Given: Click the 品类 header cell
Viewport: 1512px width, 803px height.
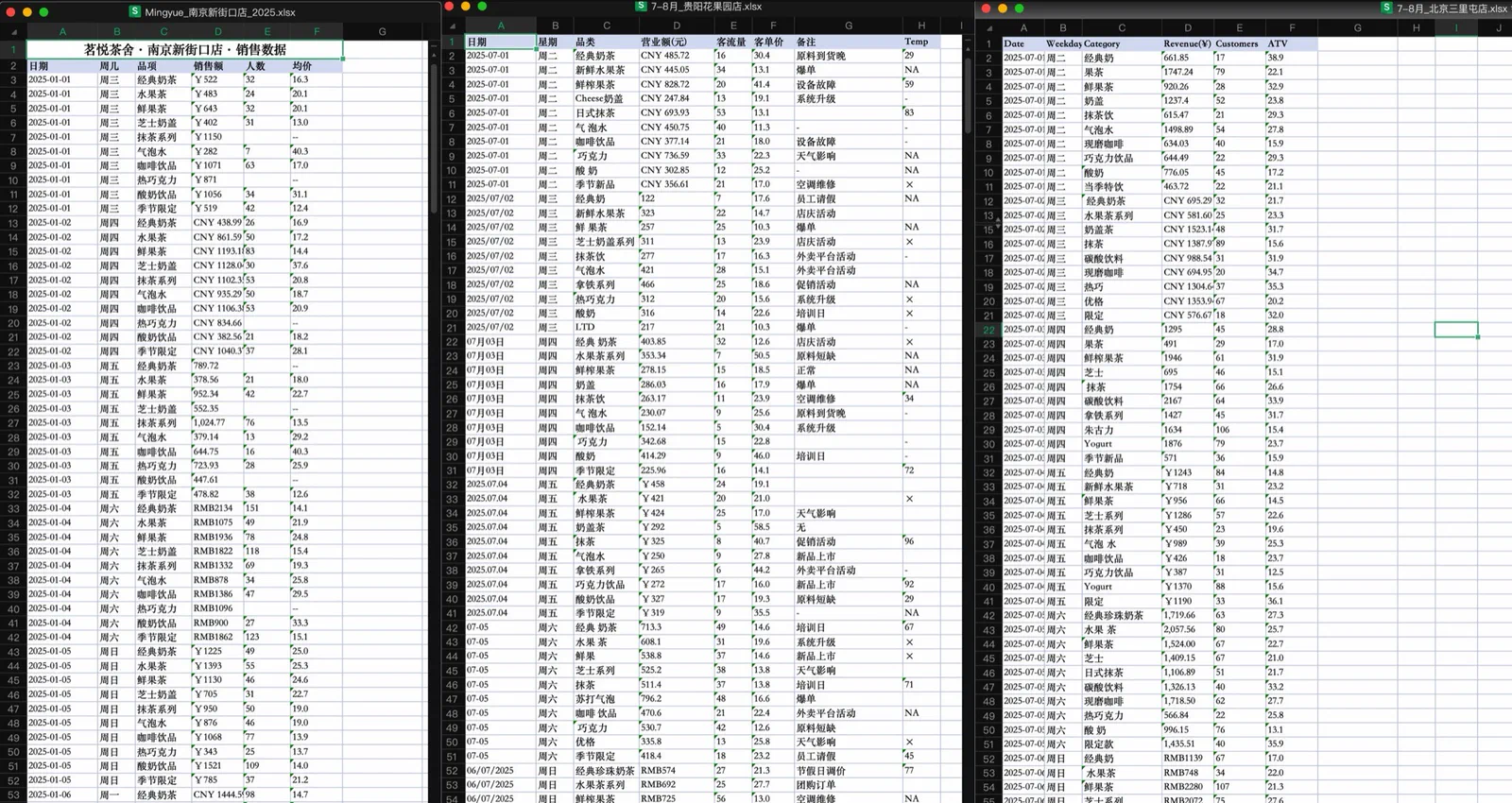Looking at the screenshot, I should click(x=606, y=42).
